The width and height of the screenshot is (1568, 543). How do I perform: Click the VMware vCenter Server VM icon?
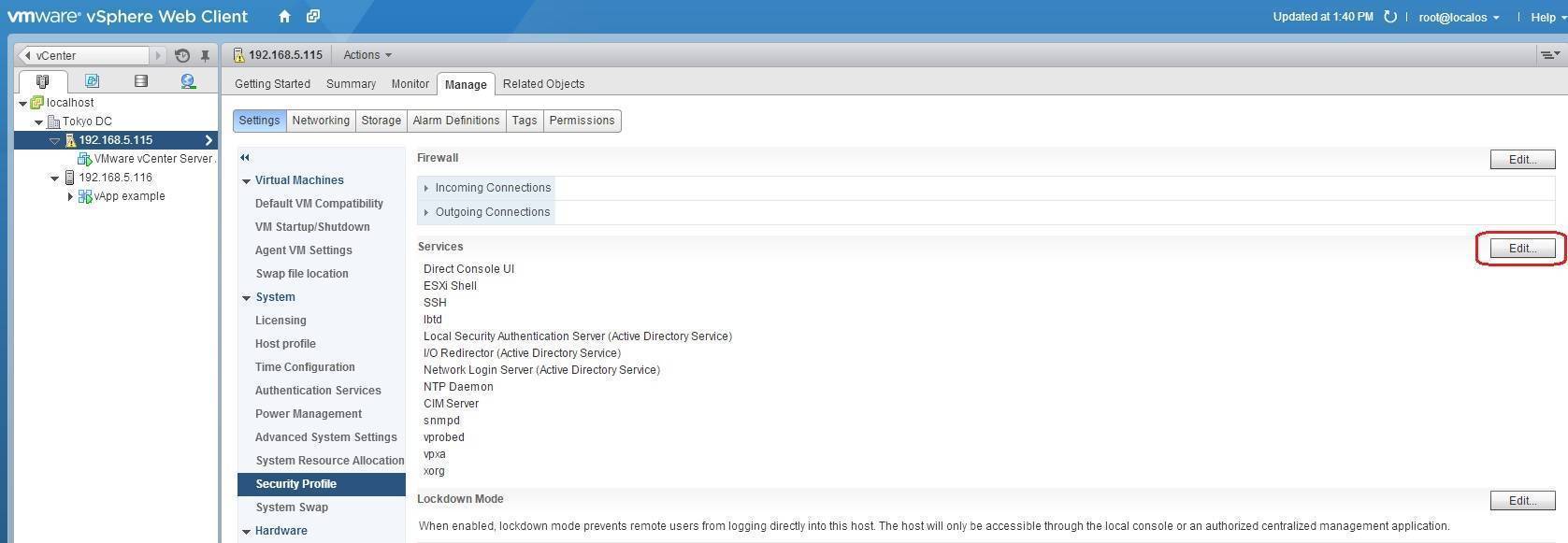pos(84,159)
